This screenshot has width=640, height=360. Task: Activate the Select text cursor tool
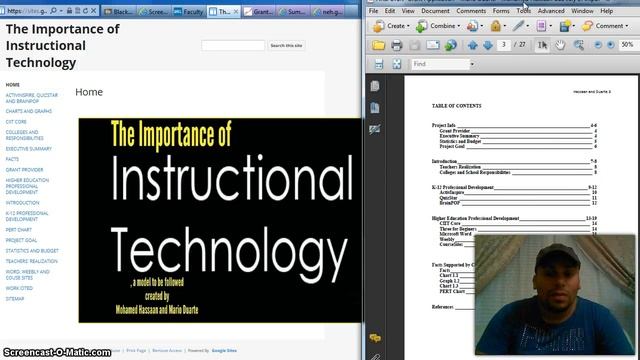click(x=542, y=45)
